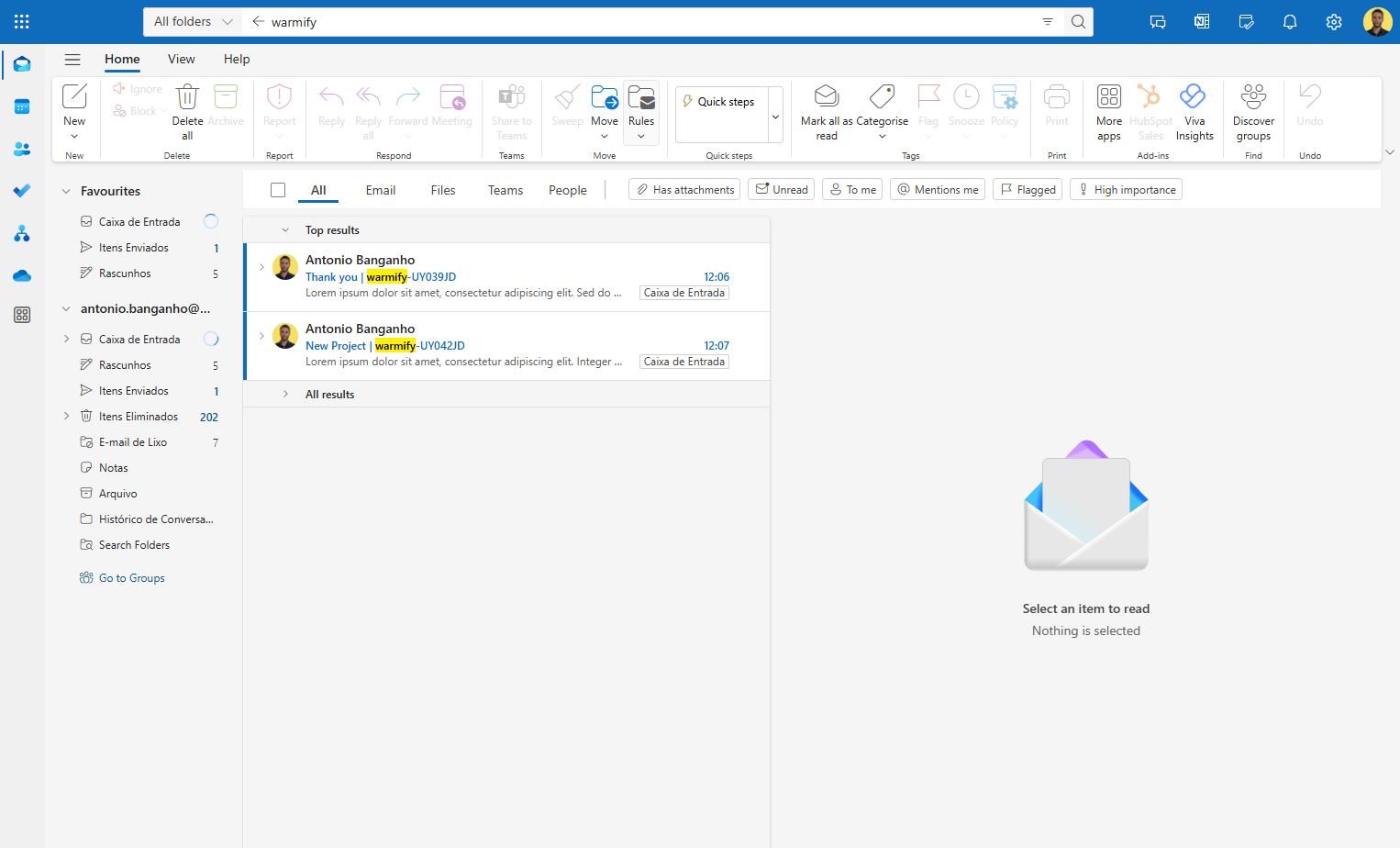Open the All folders search scope dropdown
This screenshot has height=848, width=1400.
[x=193, y=22]
